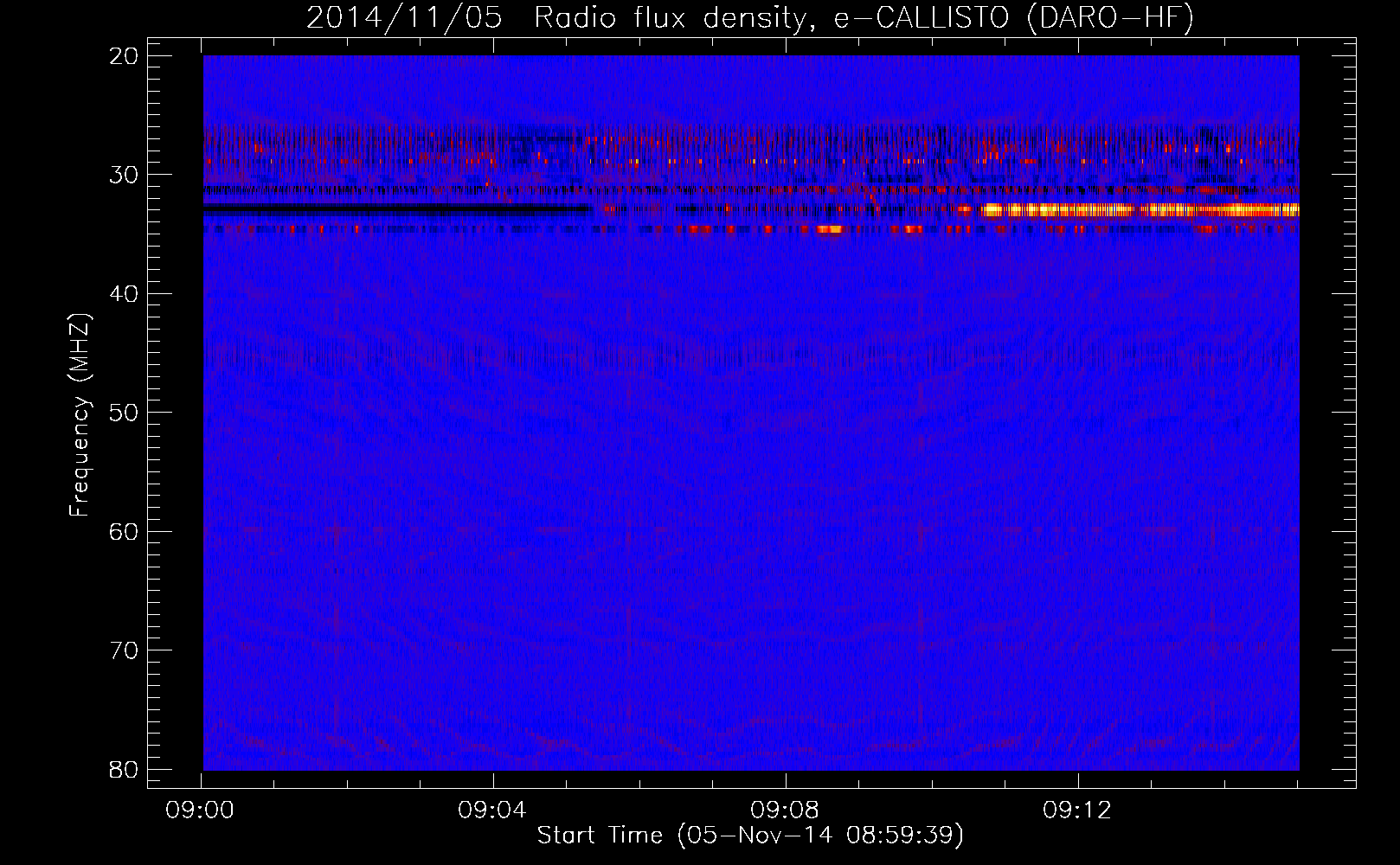Click the plot title "Radio flux density, e-CALLISTO (DARO-HF)"

point(864,18)
